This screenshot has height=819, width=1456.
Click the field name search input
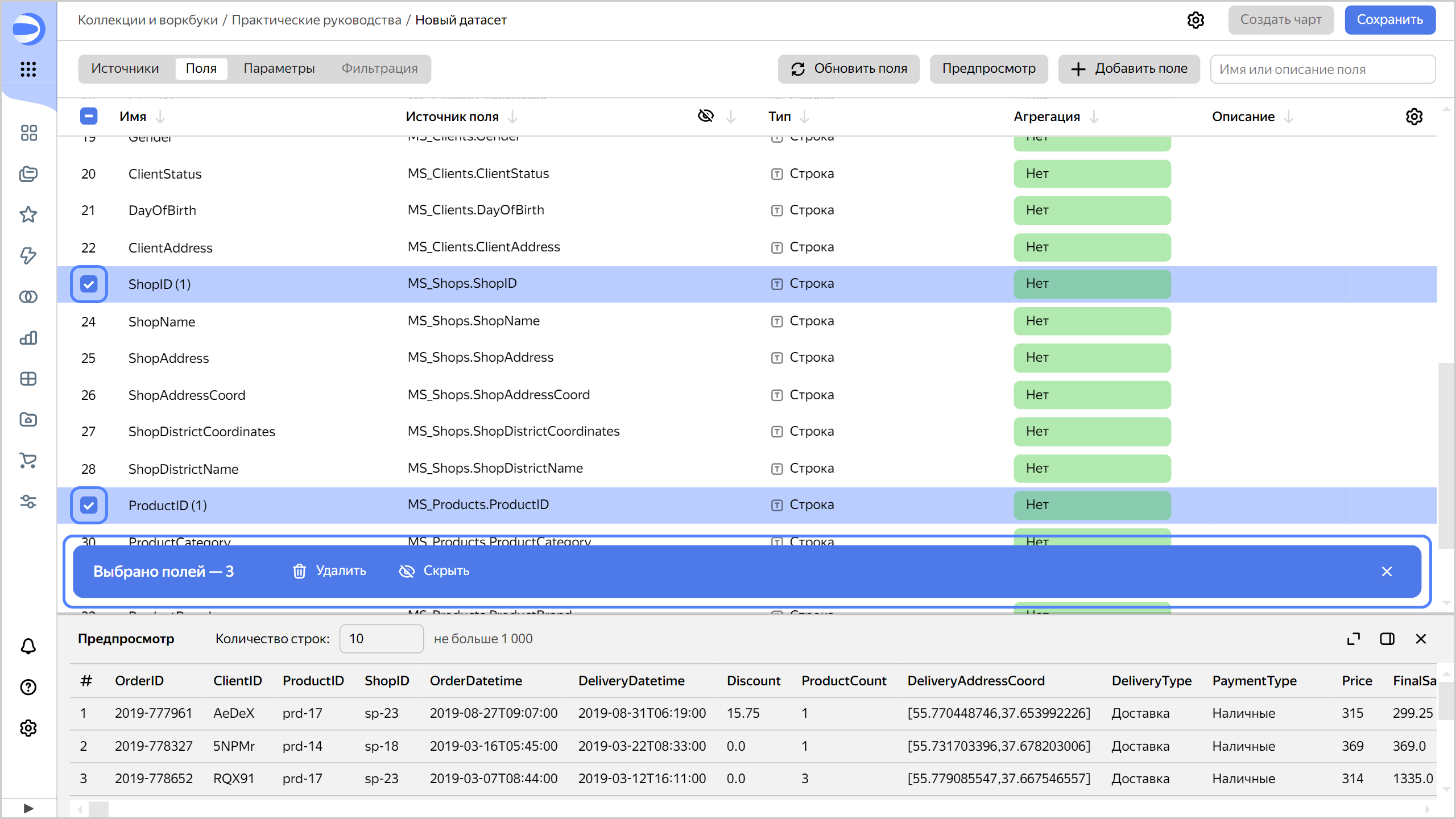click(x=1322, y=69)
